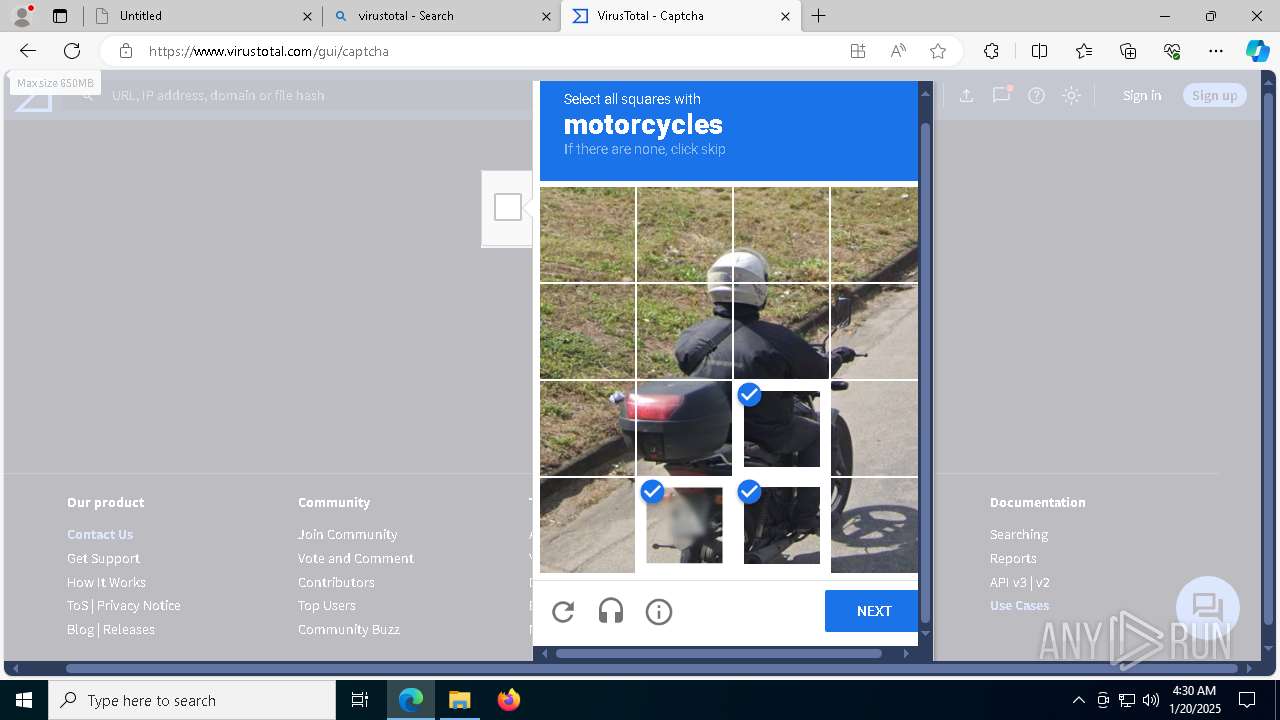The image size is (1280, 720).
Task: Open the Apps available icon in address bar
Action: tap(858, 51)
